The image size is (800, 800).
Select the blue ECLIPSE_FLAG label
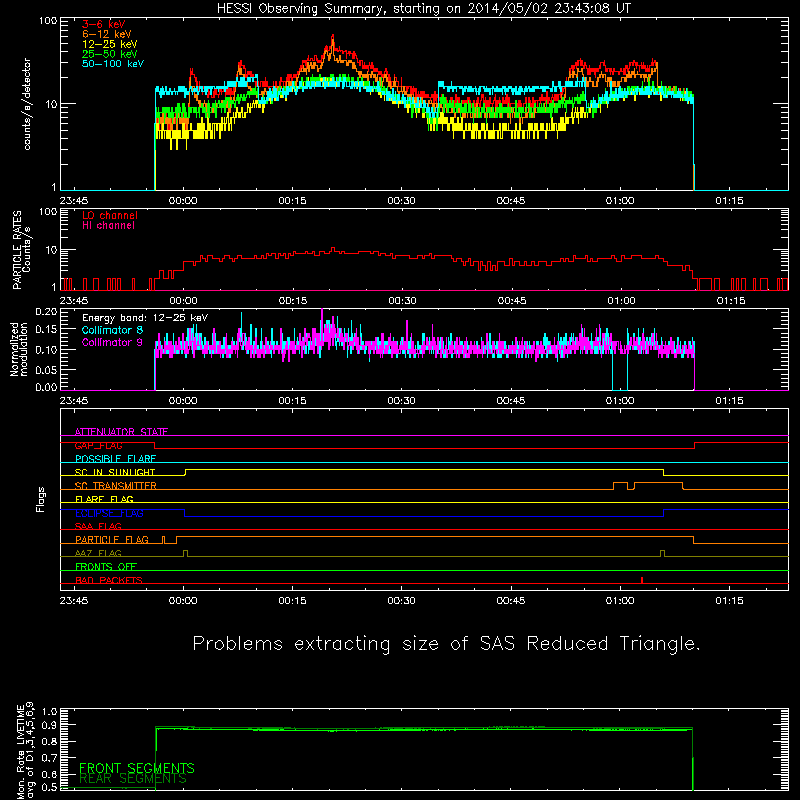(x=109, y=513)
